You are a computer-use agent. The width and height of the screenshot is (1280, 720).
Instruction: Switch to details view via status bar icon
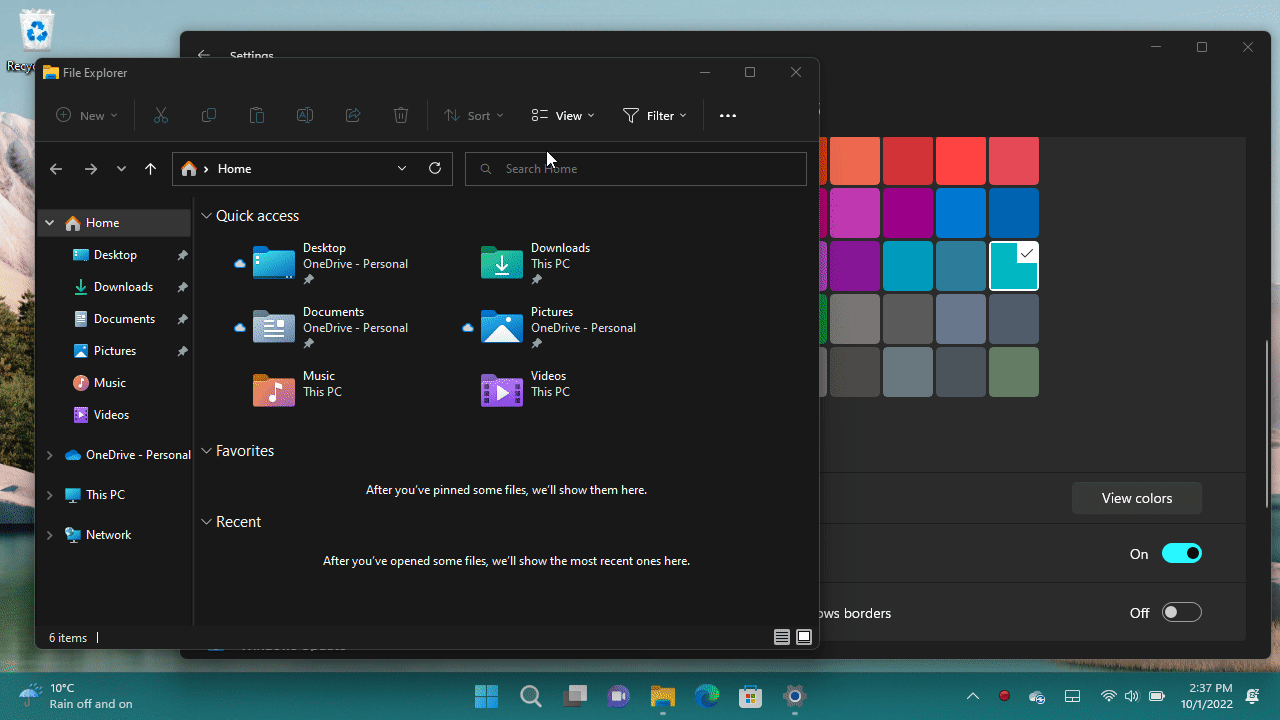point(781,637)
